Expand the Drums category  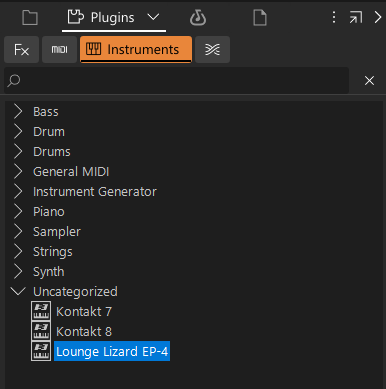pos(18,152)
